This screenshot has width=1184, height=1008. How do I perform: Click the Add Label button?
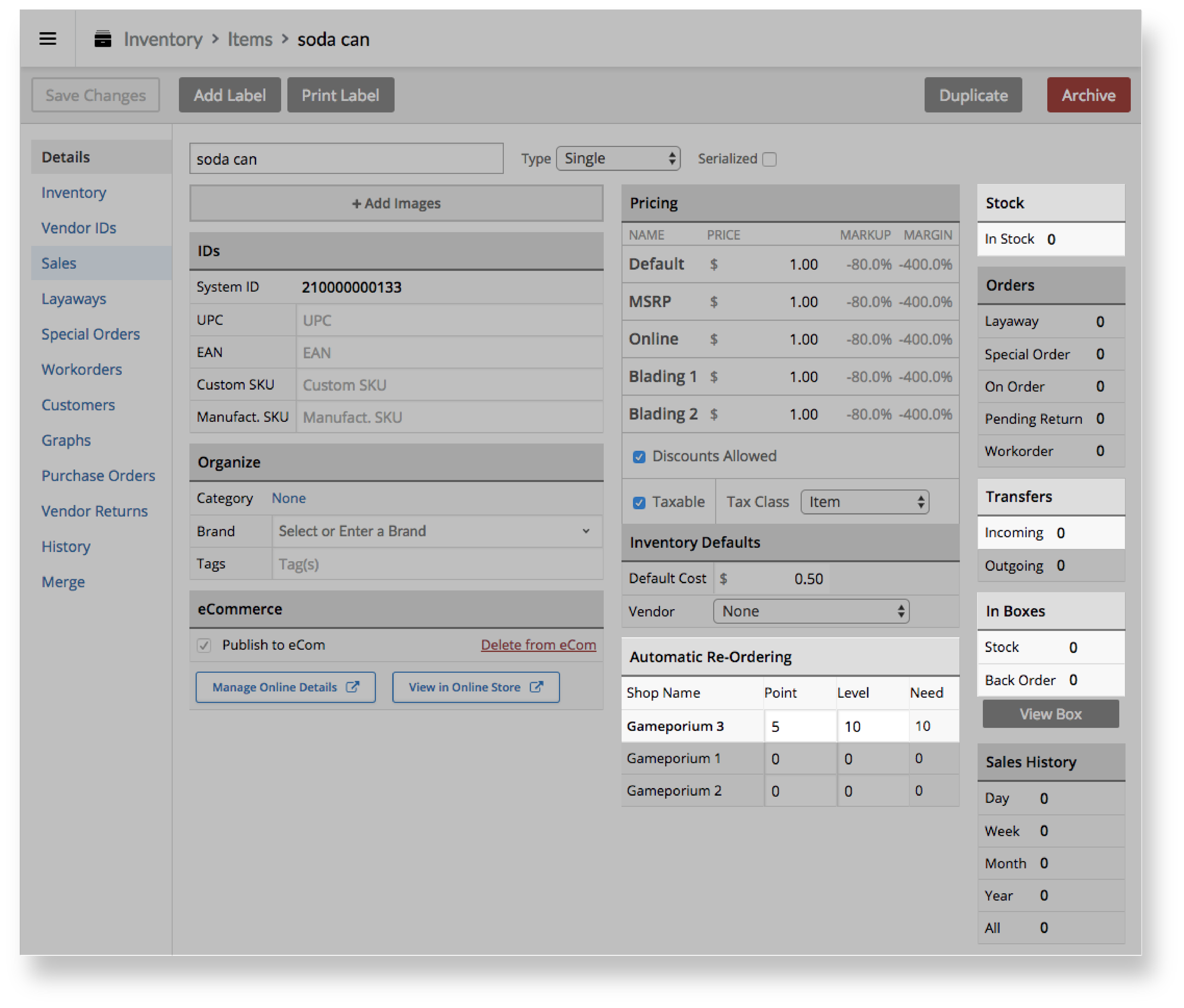point(230,95)
